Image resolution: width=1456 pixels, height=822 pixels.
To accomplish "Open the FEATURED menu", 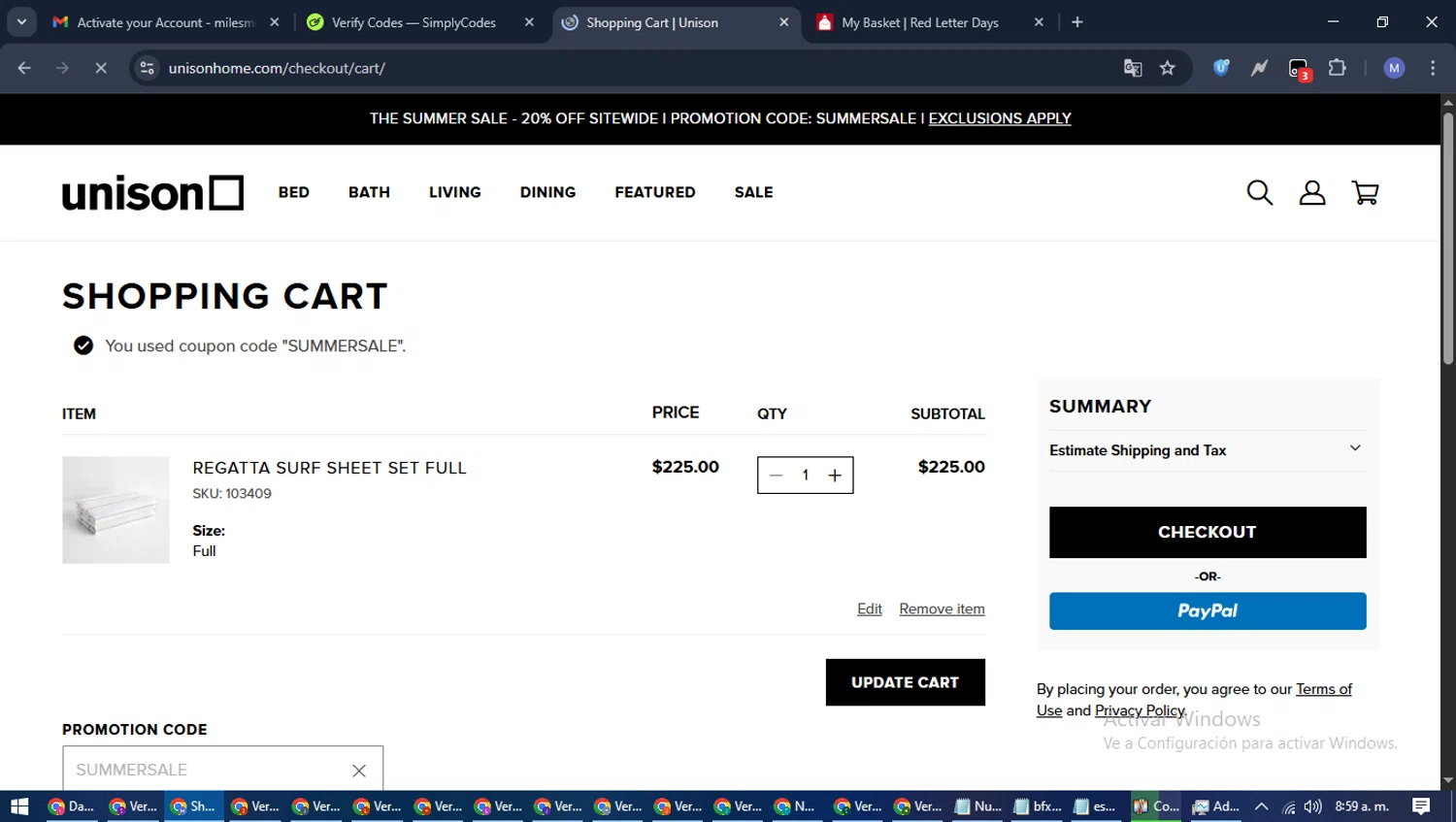I will pyautogui.click(x=655, y=192).
